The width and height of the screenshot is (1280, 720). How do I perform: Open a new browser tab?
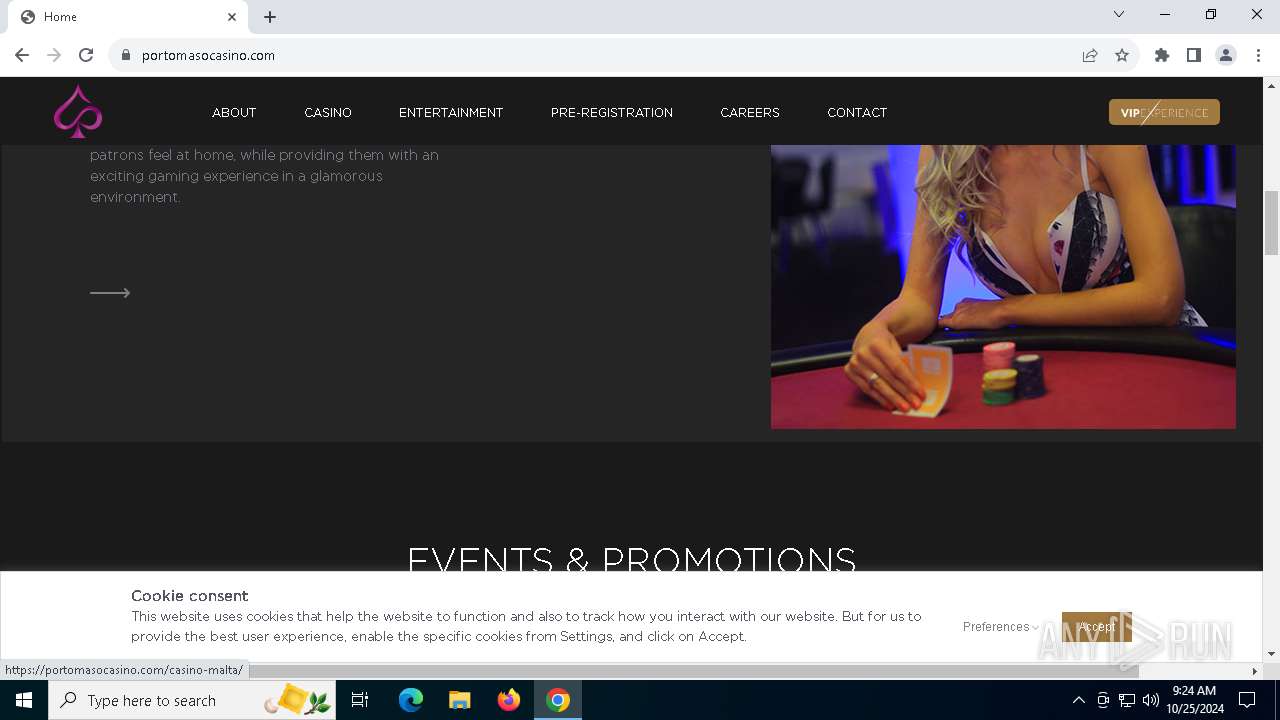[x=270, y=17]
